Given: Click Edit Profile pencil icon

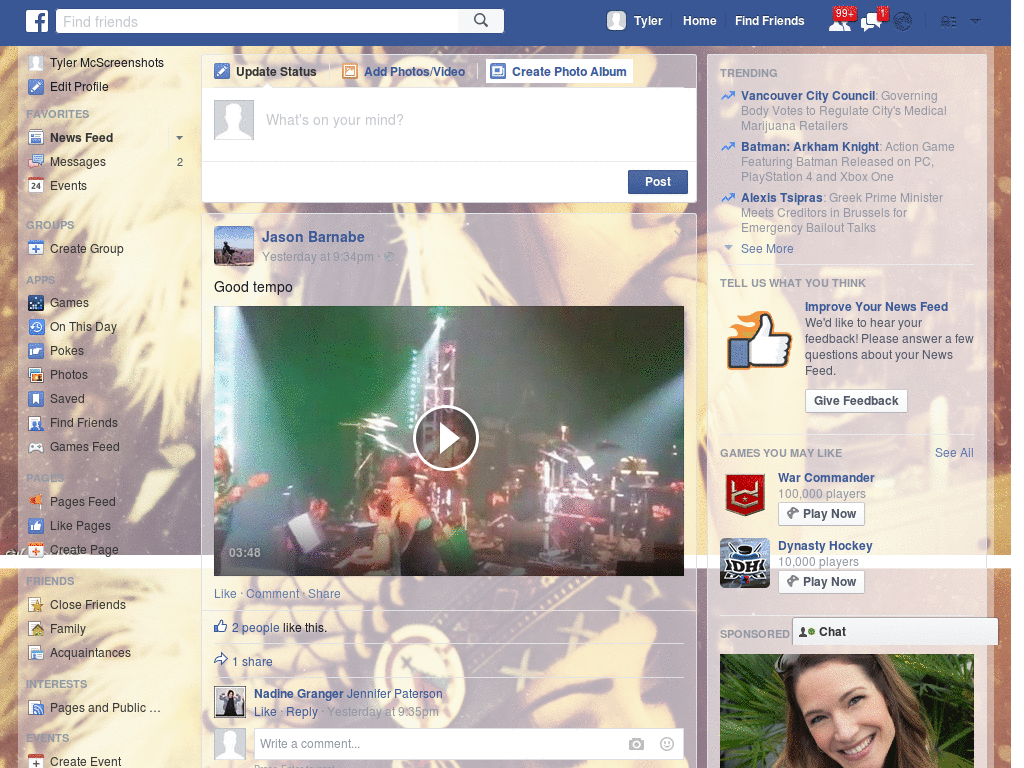Looking at the screenshot, I should click(x=37, y=86).
